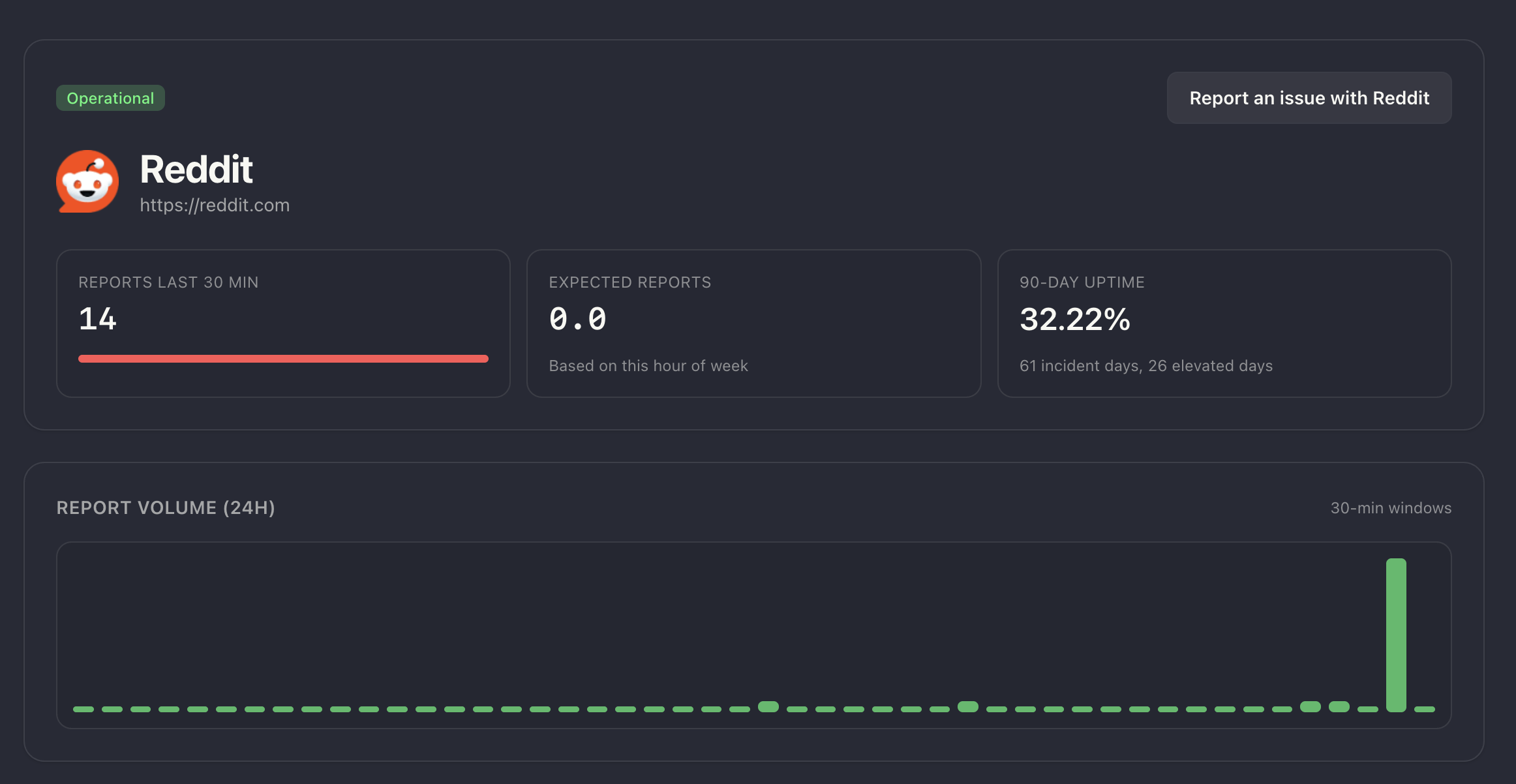Screen dimensions: 1516x784
Task: Click the 61 incident days summary text
Action: click(x=1145, y=366)
